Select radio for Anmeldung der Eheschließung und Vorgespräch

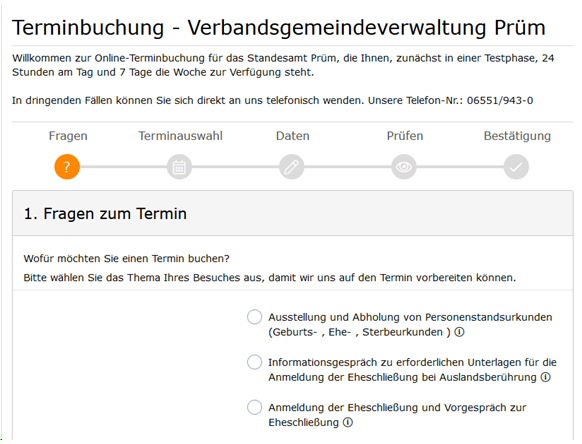(255, 407)
